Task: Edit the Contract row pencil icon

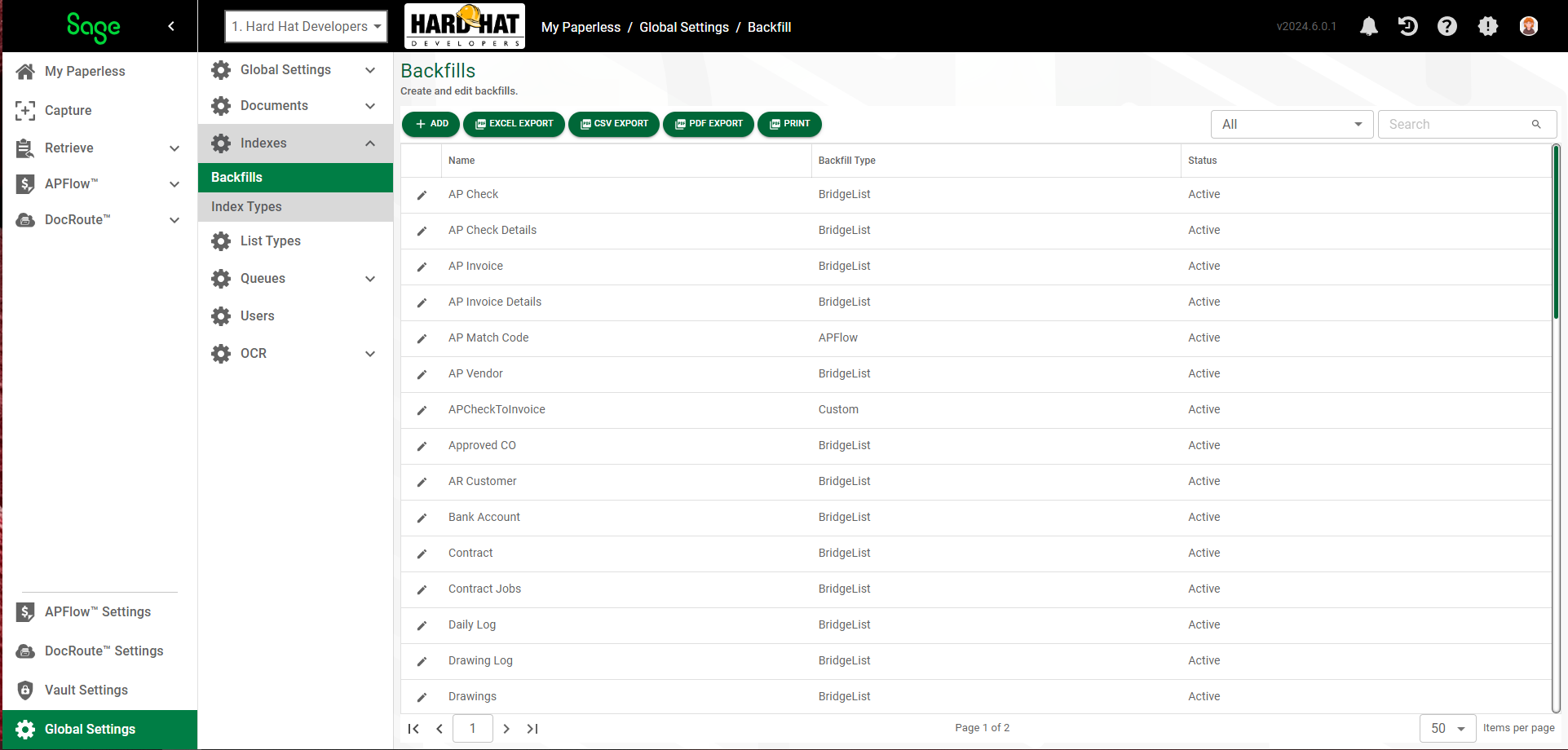Action: pos(422,554)
